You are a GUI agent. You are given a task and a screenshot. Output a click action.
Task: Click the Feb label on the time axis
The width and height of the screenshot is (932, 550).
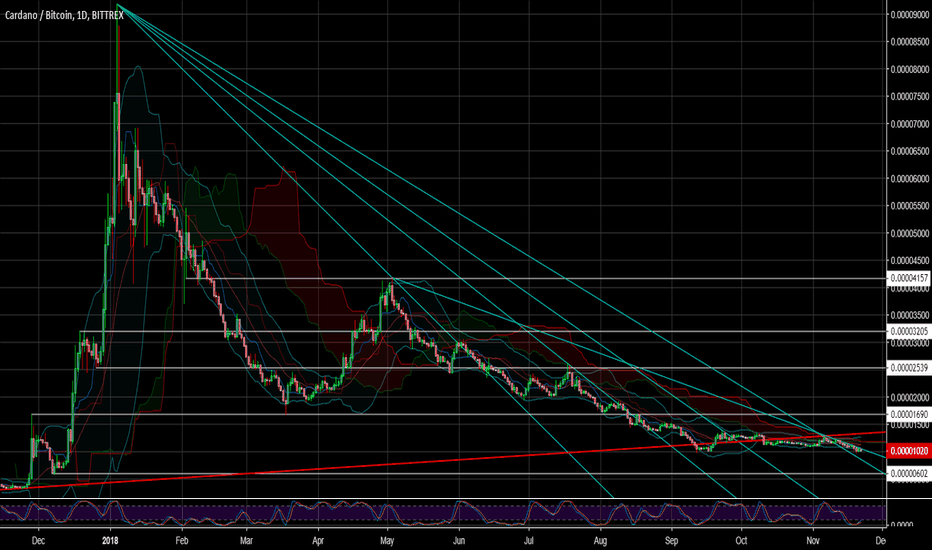[x=181, y=540]
